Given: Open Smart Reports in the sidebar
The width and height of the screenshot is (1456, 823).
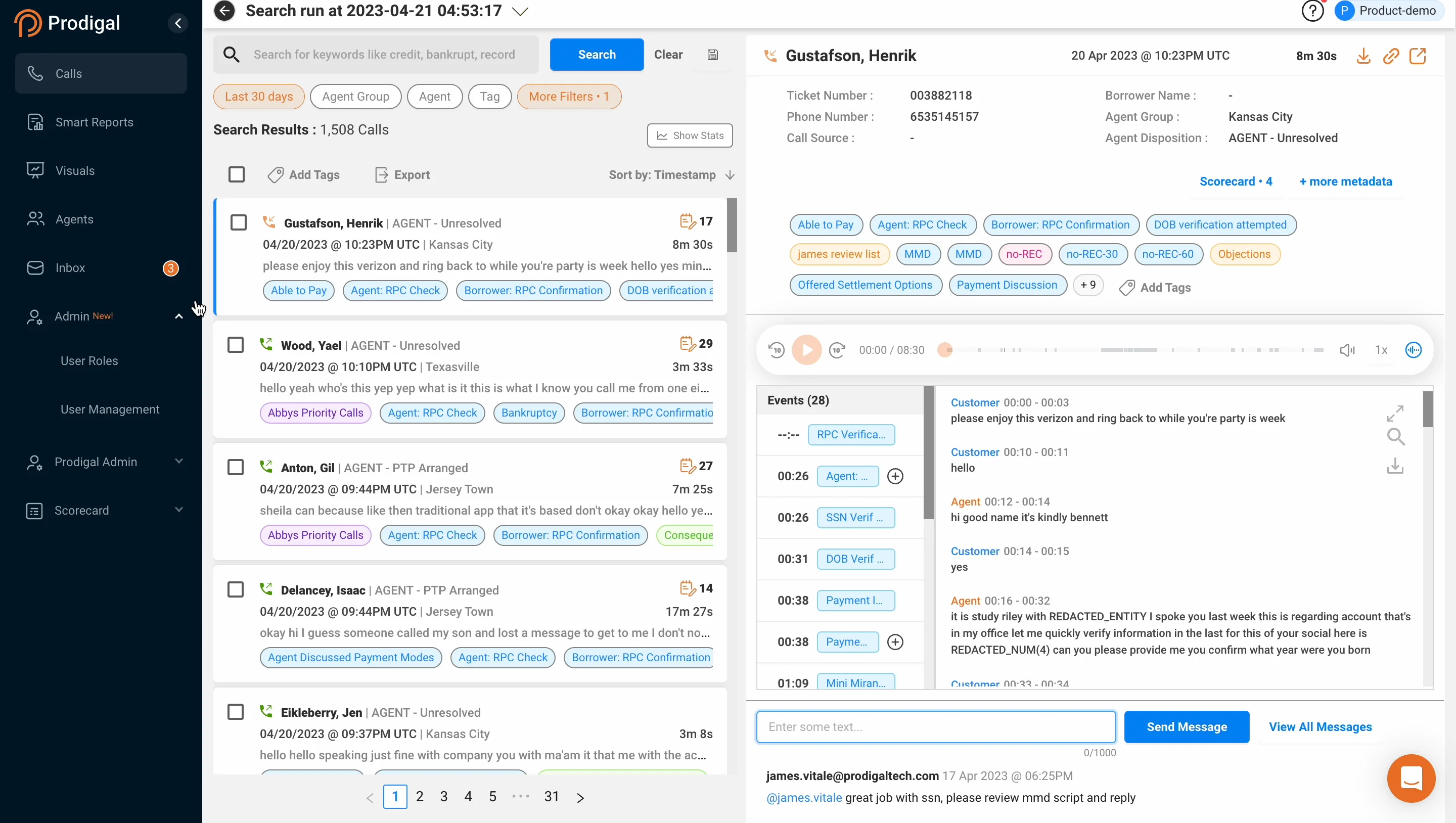Looking at the screenshot, I should pyautogui.click(x=94, y=122).
